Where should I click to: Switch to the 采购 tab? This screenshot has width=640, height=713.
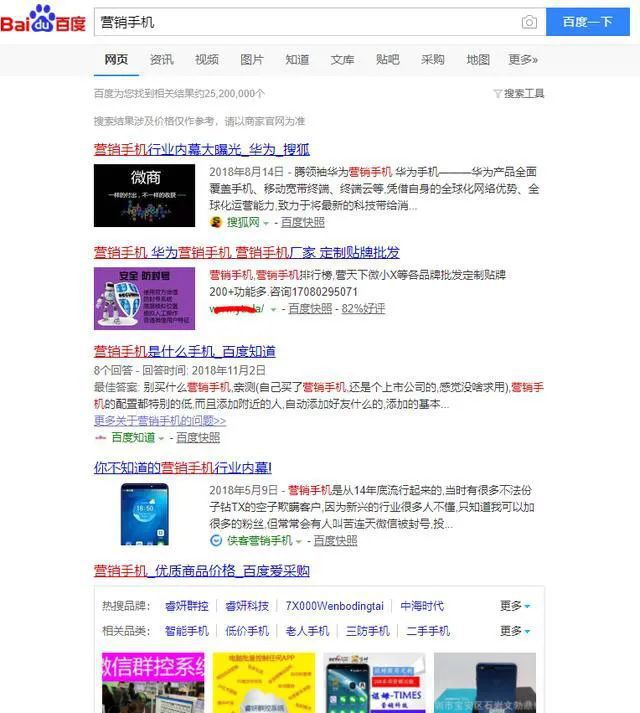pyautogui.click(x=433, y=60)
